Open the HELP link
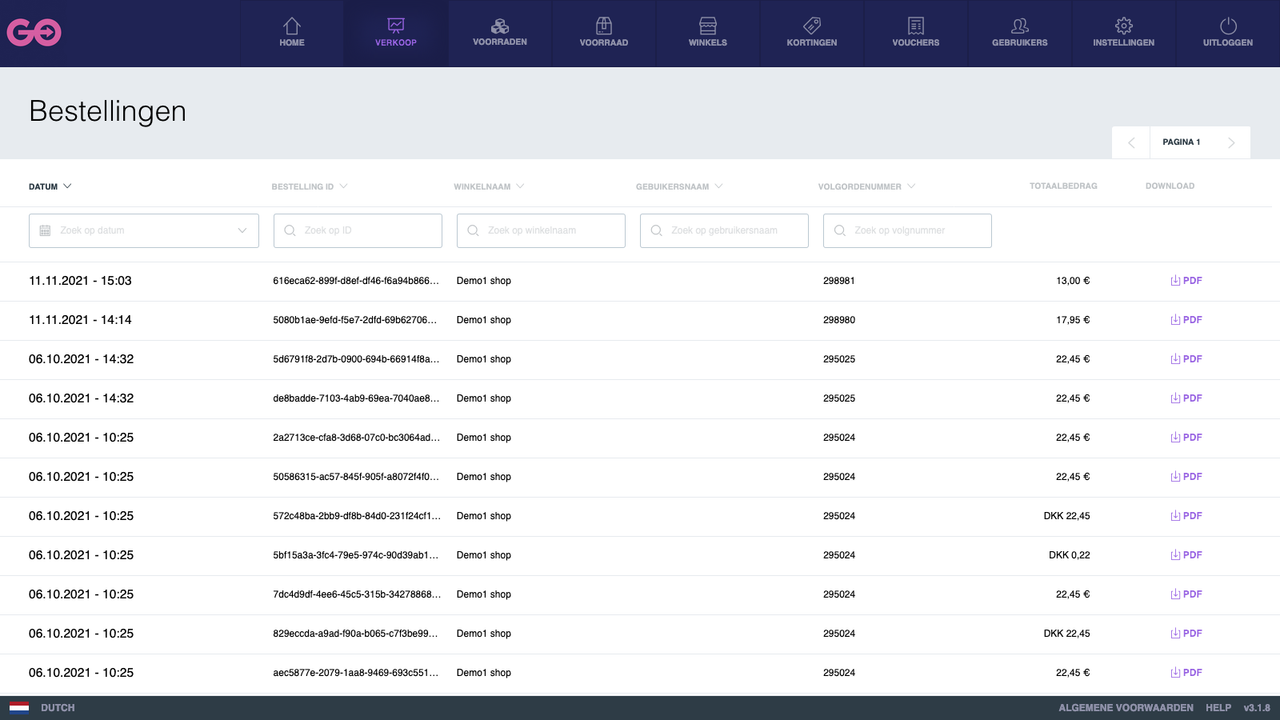This screenshot has height=720, width=1280. click(x=1218, y=708)
